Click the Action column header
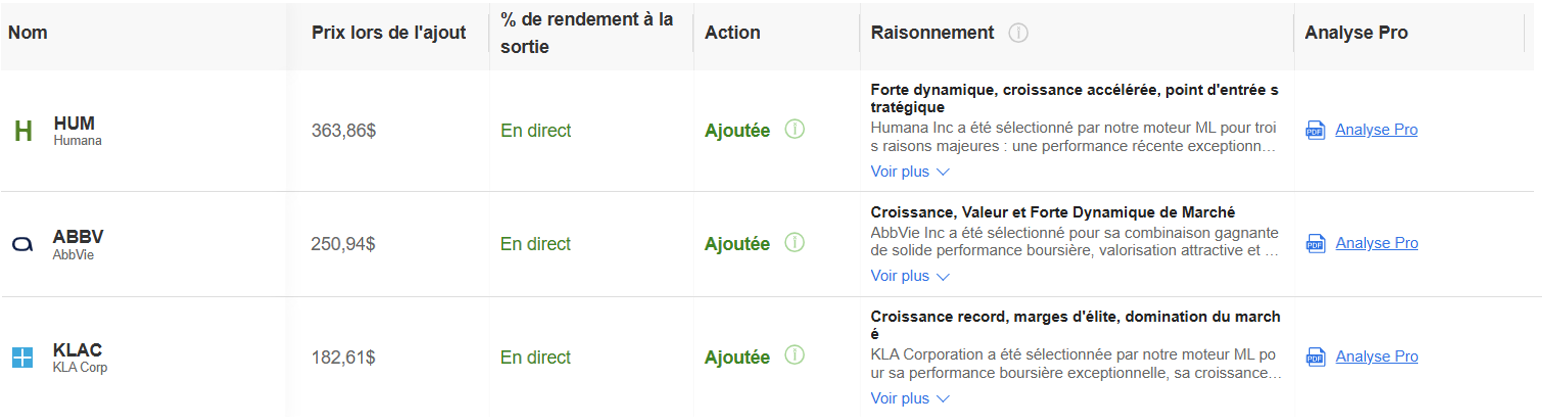This screenshot has width=1542, height=417. (x=732, y=33)
